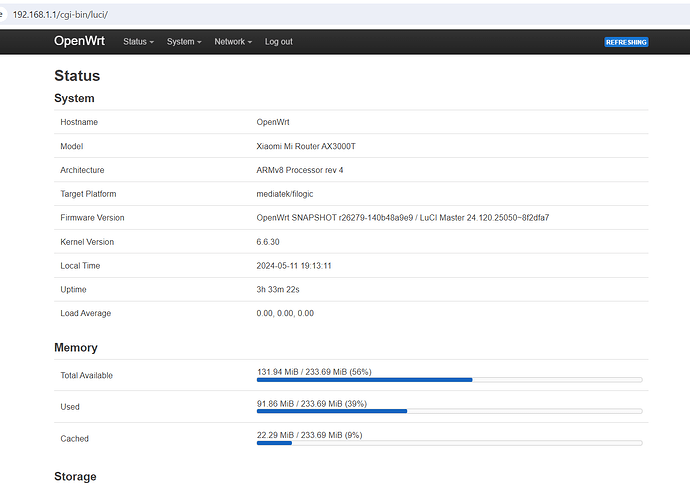This screenshot has width=690, height=486.
Task: Click the Storage section heading
Action: click(x=75, y=476)
